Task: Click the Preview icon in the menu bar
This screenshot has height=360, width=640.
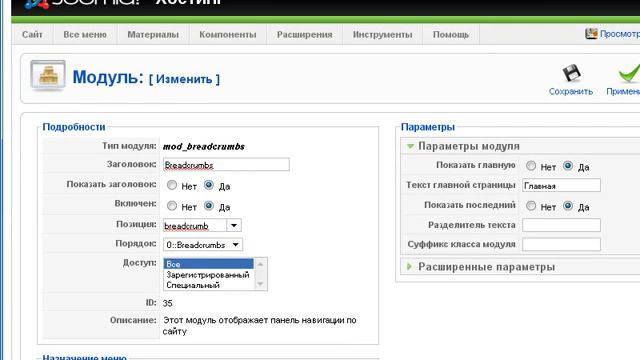Action: [x=591, y=34]
